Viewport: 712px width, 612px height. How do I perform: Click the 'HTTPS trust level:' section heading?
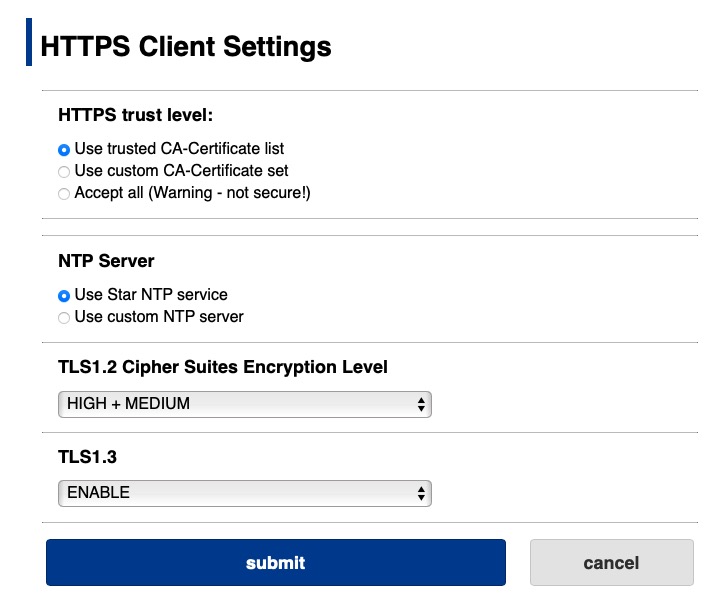coord(135,115)
